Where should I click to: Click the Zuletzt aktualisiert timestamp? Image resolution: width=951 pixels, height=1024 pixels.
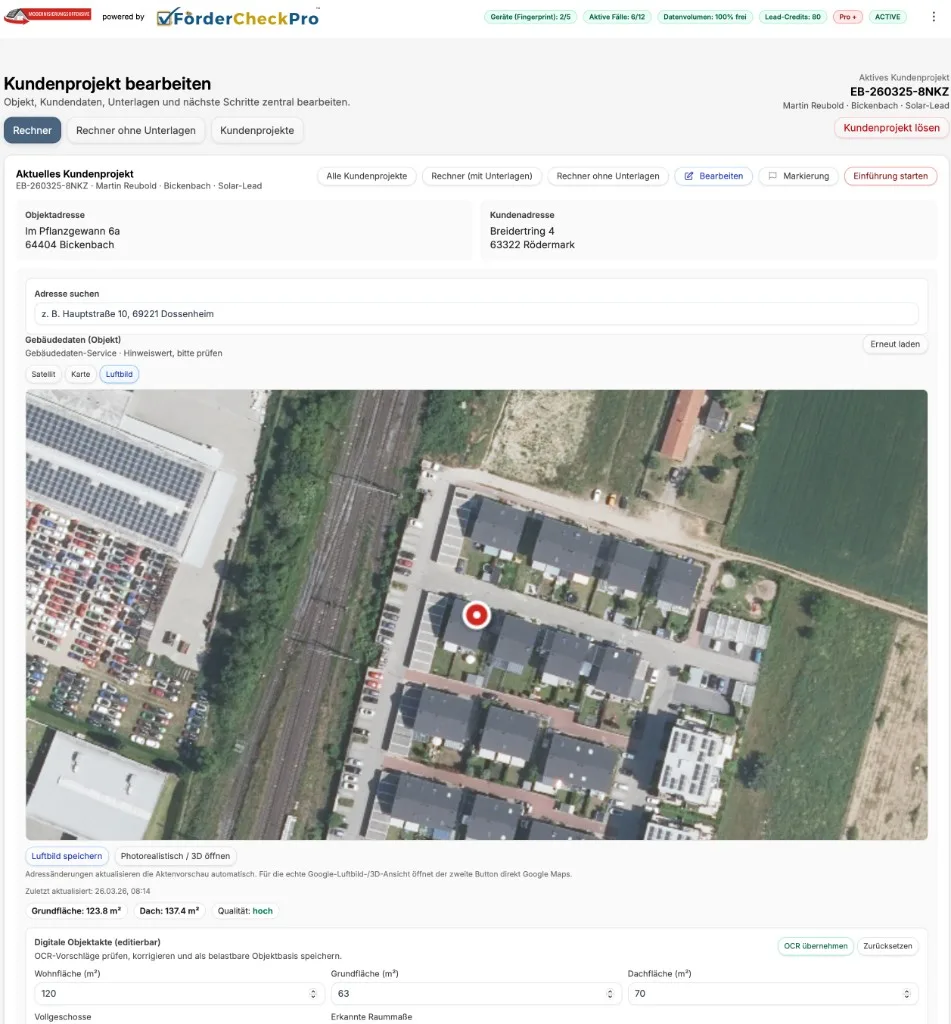pos(88,891)
